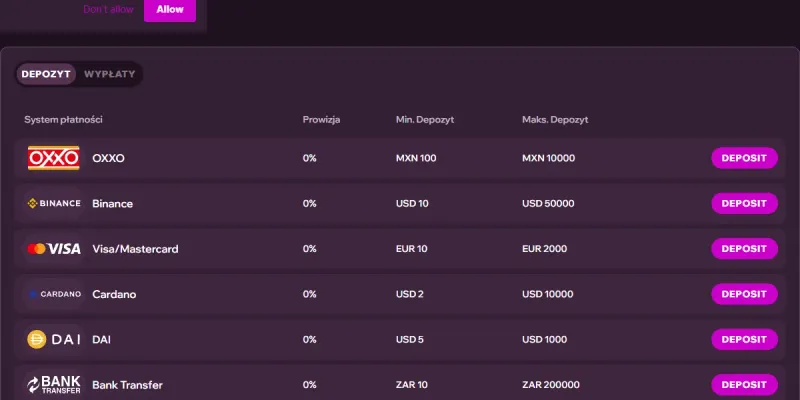The height and width of the screenshot is (400, 800).
Task: Choose Don't allow on the prompt
Action: [x=108, y=10]
